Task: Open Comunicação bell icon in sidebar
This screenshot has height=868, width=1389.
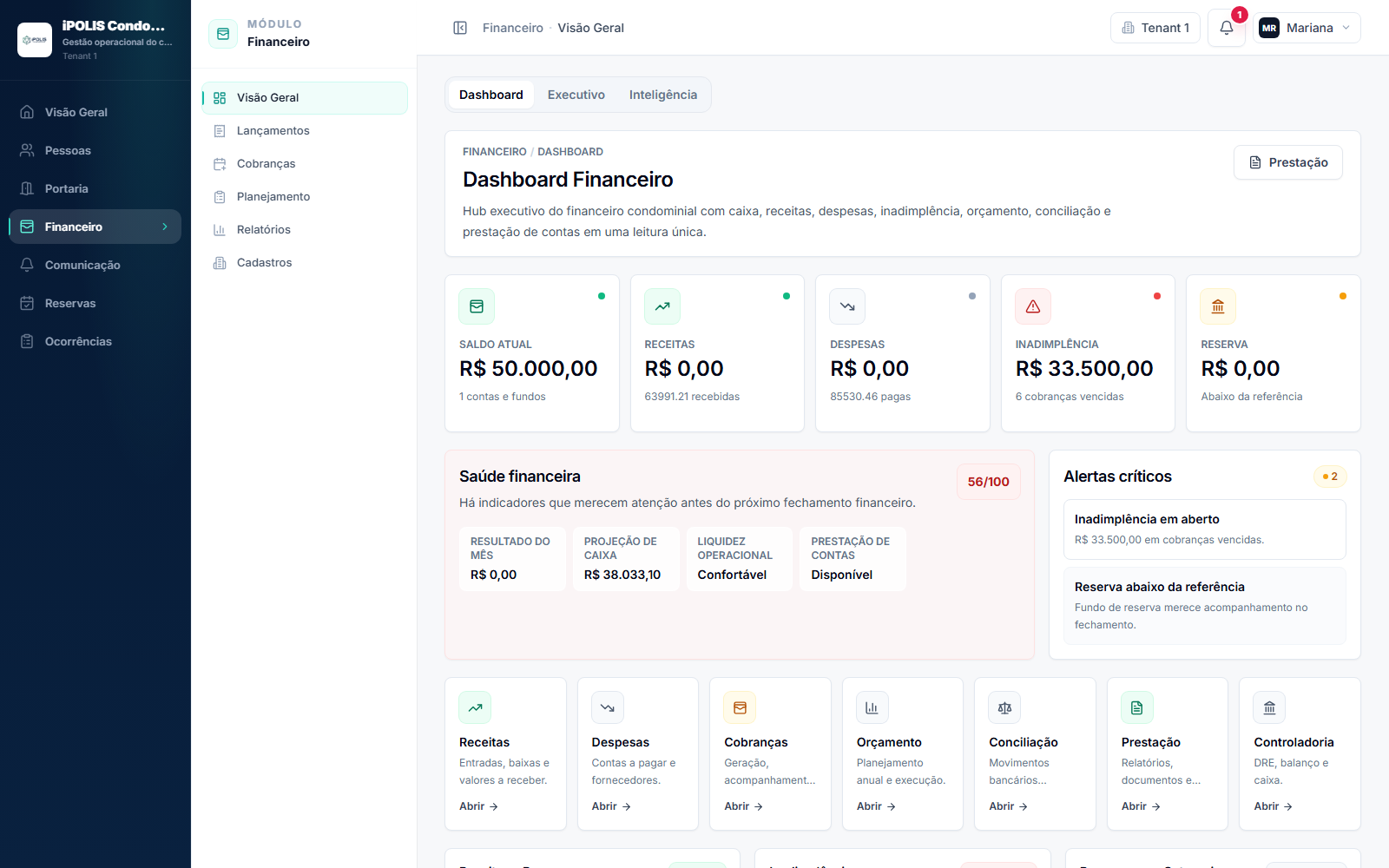Action: coord(27,265)
